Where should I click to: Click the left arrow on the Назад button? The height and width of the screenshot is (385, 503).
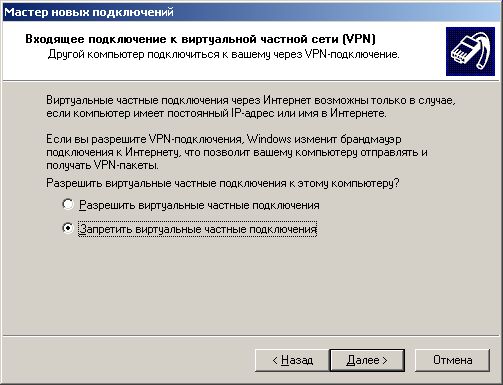275,361
